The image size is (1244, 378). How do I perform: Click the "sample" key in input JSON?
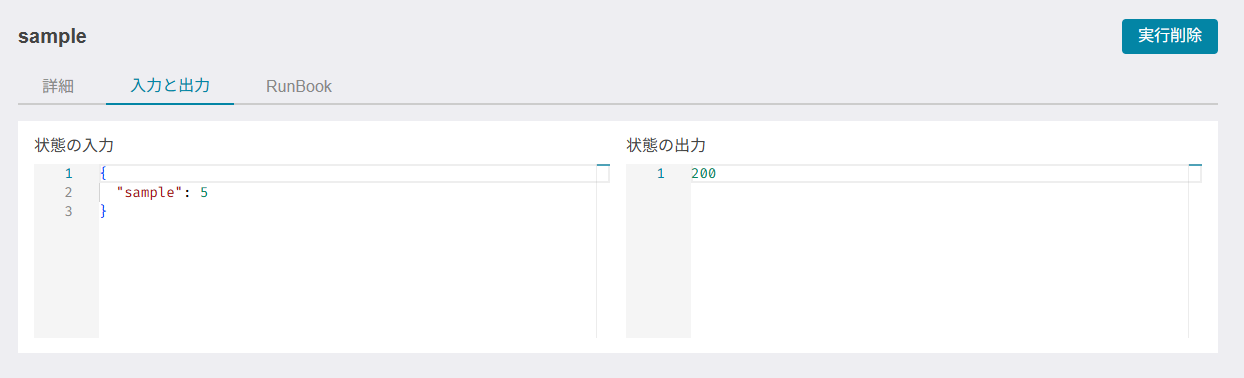[149, 192]
